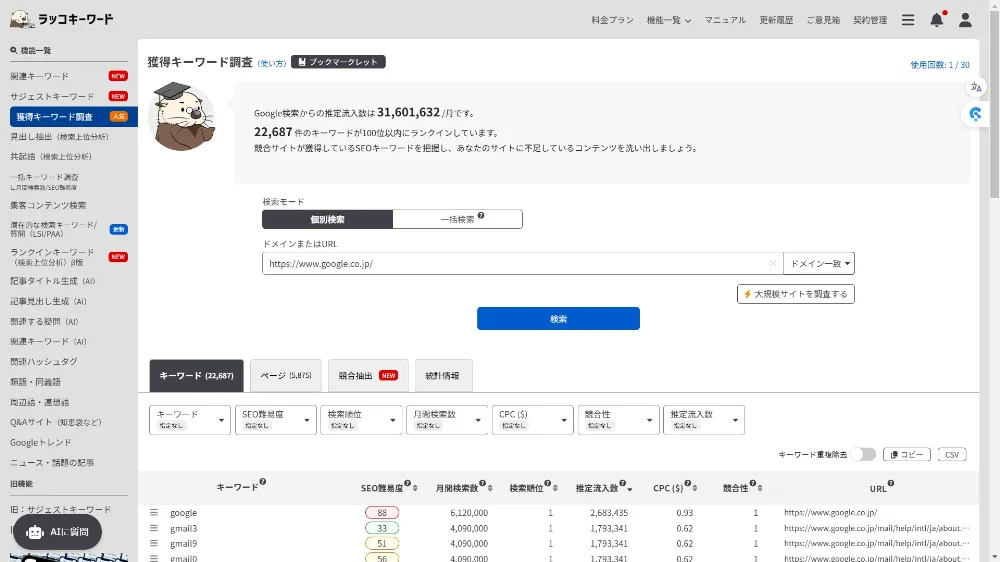1000x562 pixels.
Task: Click the otter professor mascot image
Action: click(x=182, y=116)
